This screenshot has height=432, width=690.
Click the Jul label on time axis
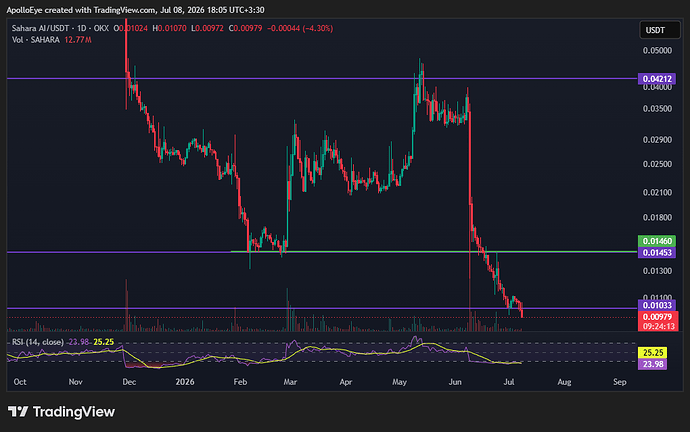(x=509, y=382)
